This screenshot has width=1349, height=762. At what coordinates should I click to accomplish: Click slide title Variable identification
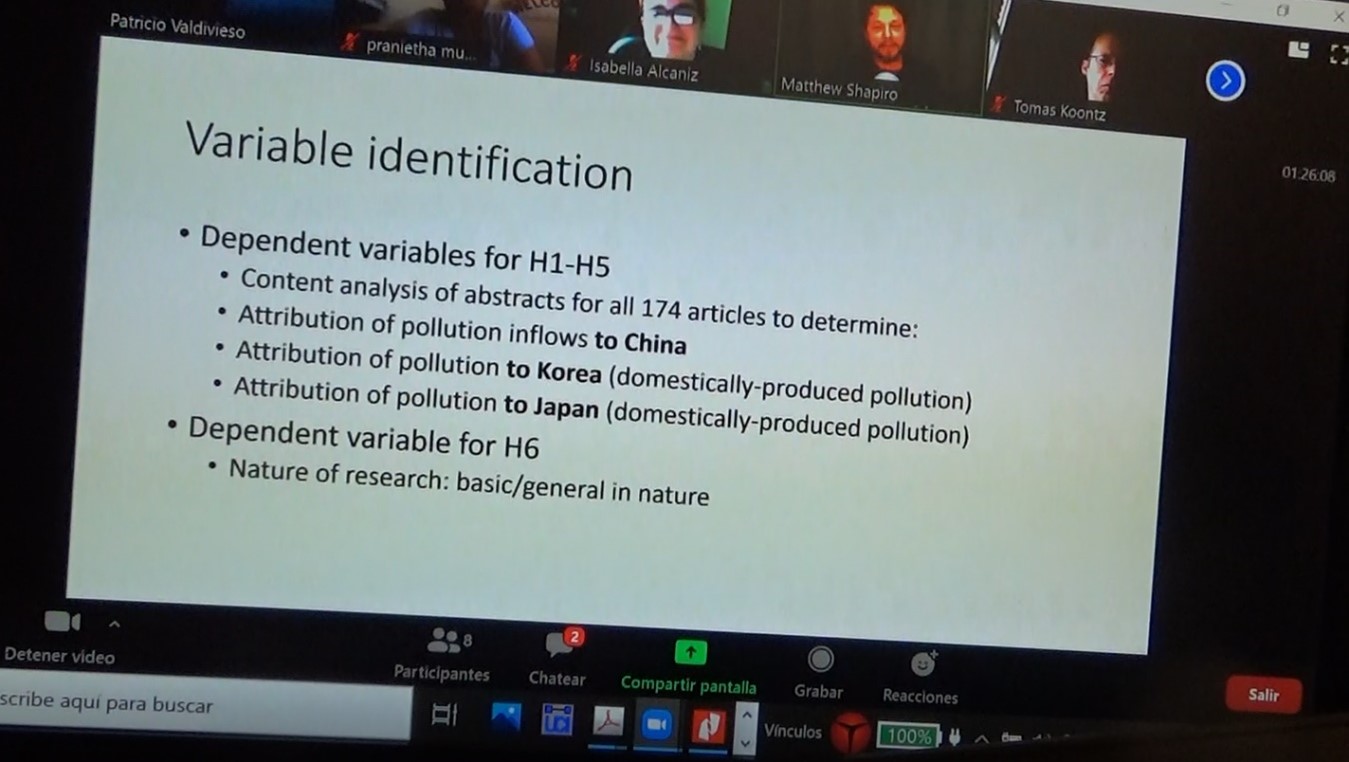(x=409, y=157)
